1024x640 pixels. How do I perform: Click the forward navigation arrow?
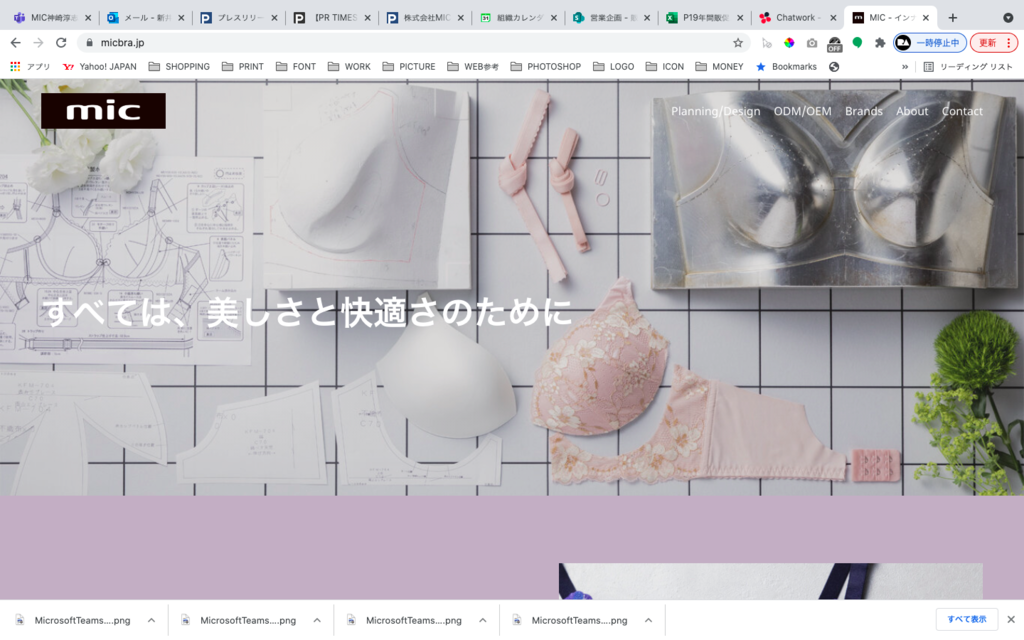click(39, 42)
